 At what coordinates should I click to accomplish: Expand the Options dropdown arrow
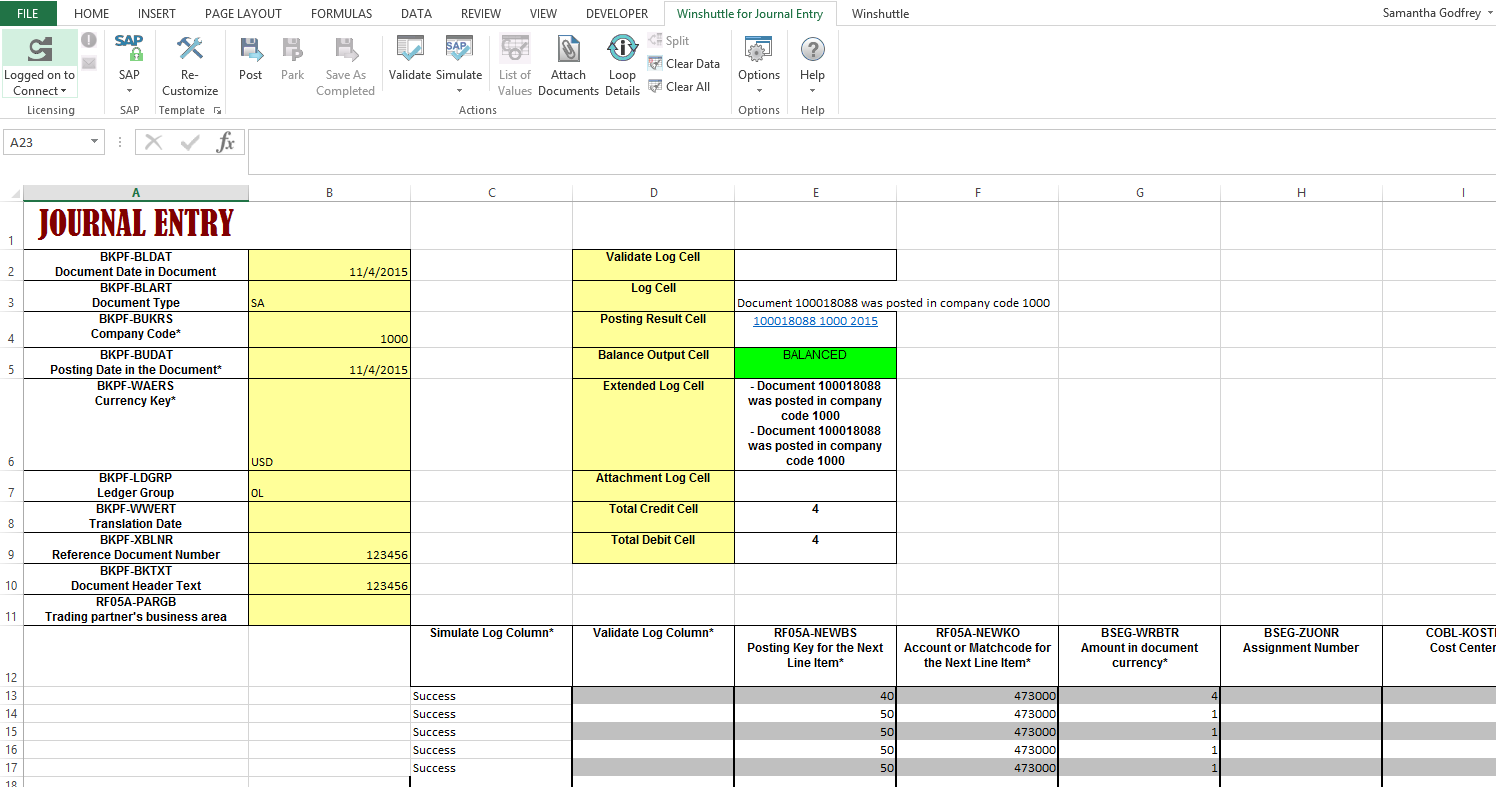point(759,91)
